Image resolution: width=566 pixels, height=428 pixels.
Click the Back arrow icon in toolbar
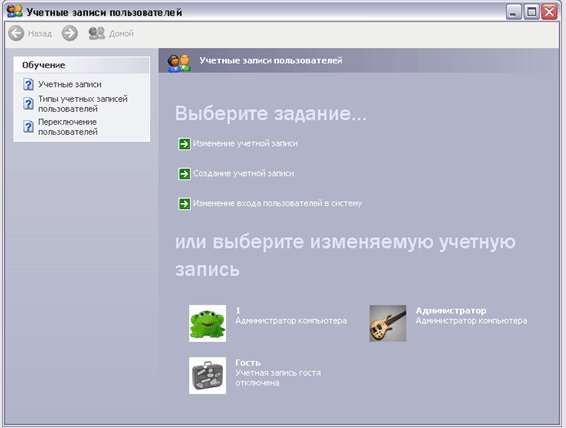coord(16,33)
